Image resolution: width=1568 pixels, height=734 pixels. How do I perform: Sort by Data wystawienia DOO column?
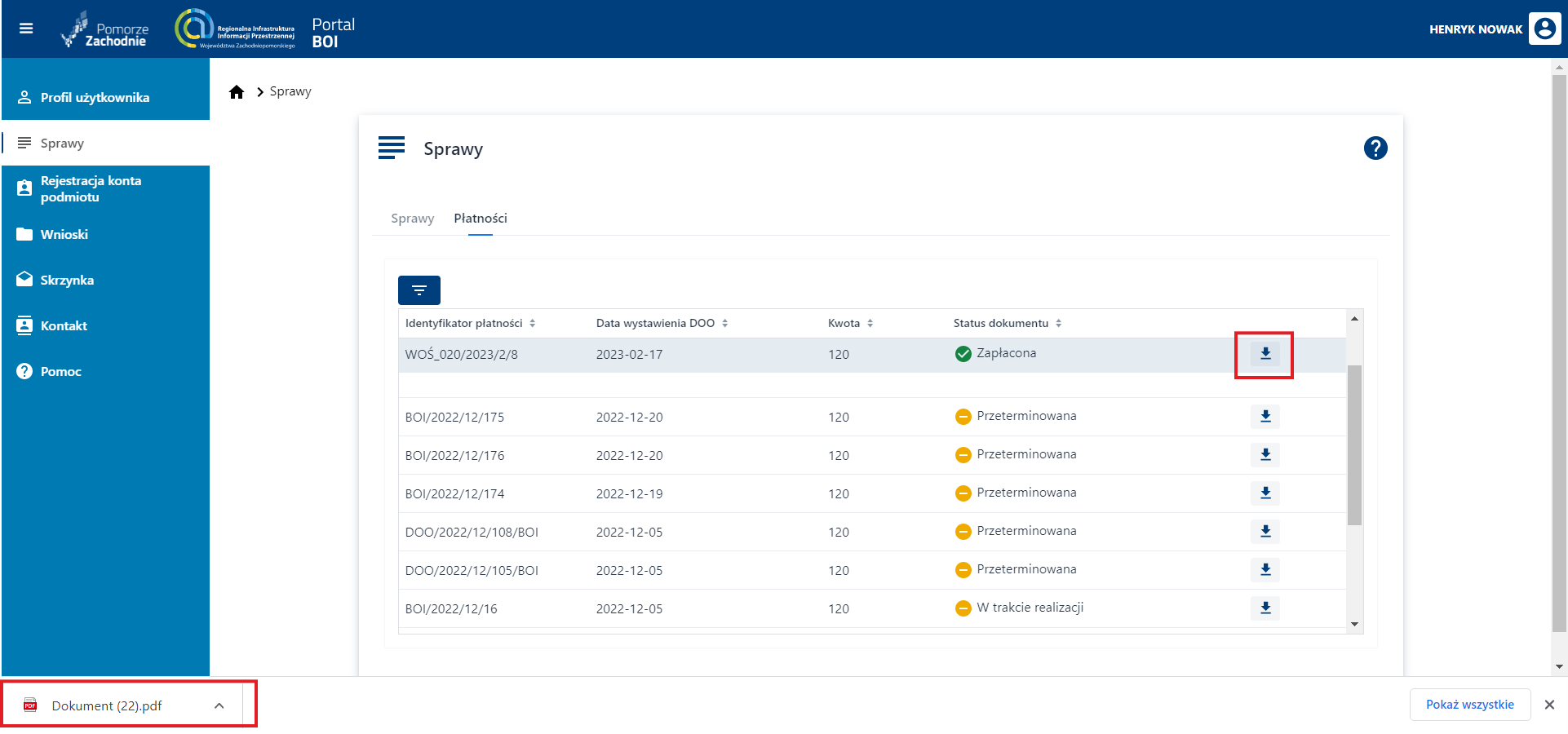coord(724,324)
